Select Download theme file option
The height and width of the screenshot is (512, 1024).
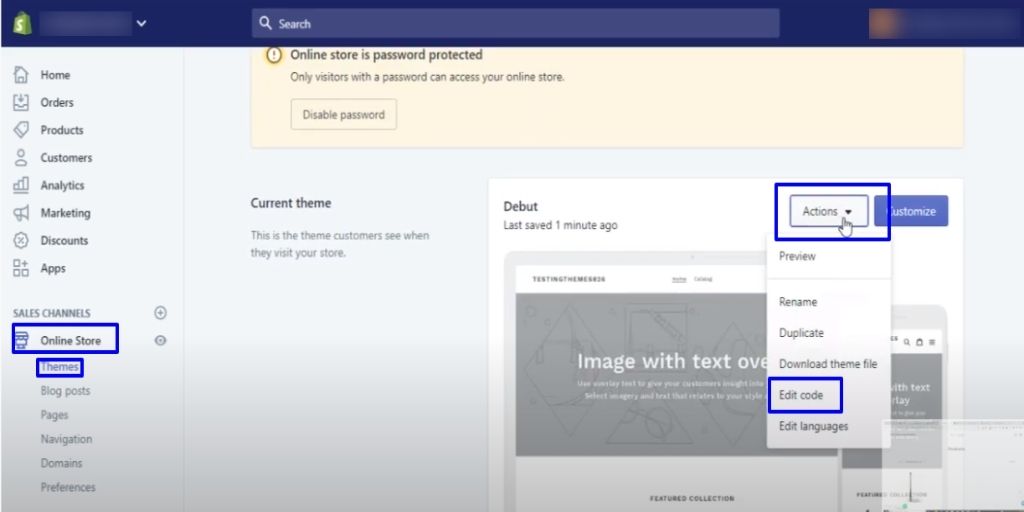click(x=827, y=364)
